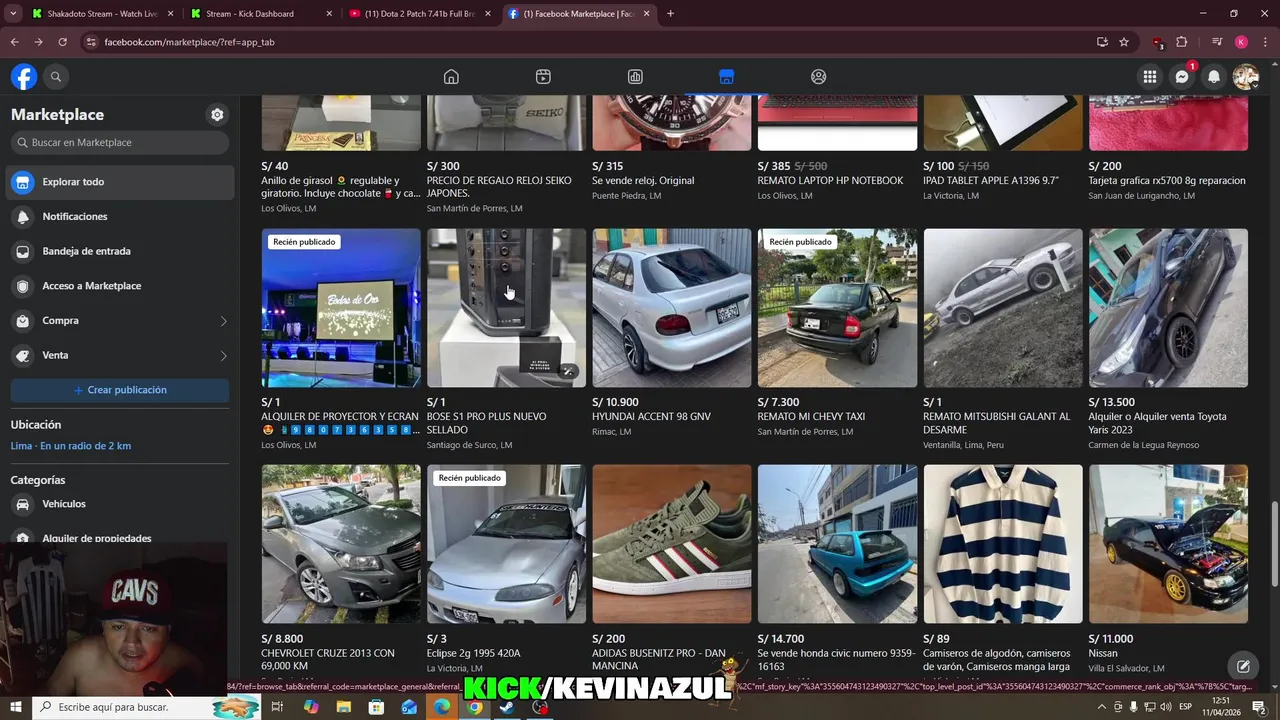Image resolution: width=1280 pixels, height=720 pixels.
Task: Open the Facebook menu grid icon
Action: (x=1150, y=77)
